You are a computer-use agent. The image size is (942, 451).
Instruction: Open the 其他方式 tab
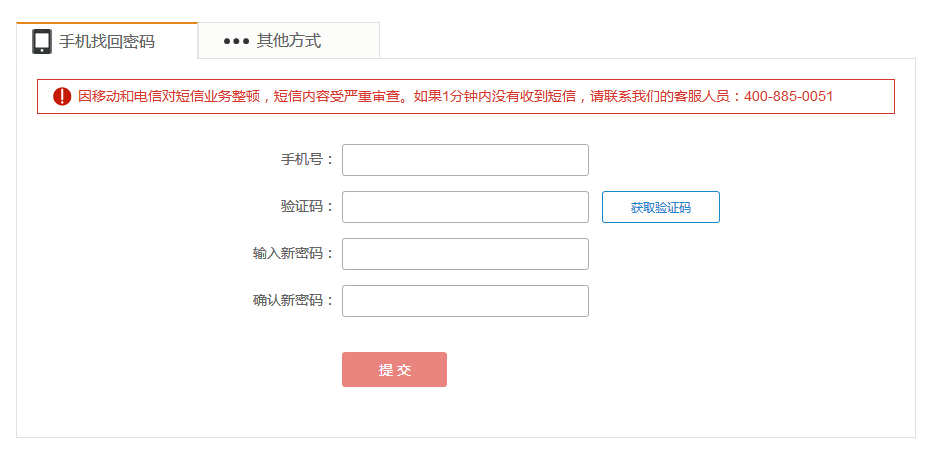coord(289,41)
